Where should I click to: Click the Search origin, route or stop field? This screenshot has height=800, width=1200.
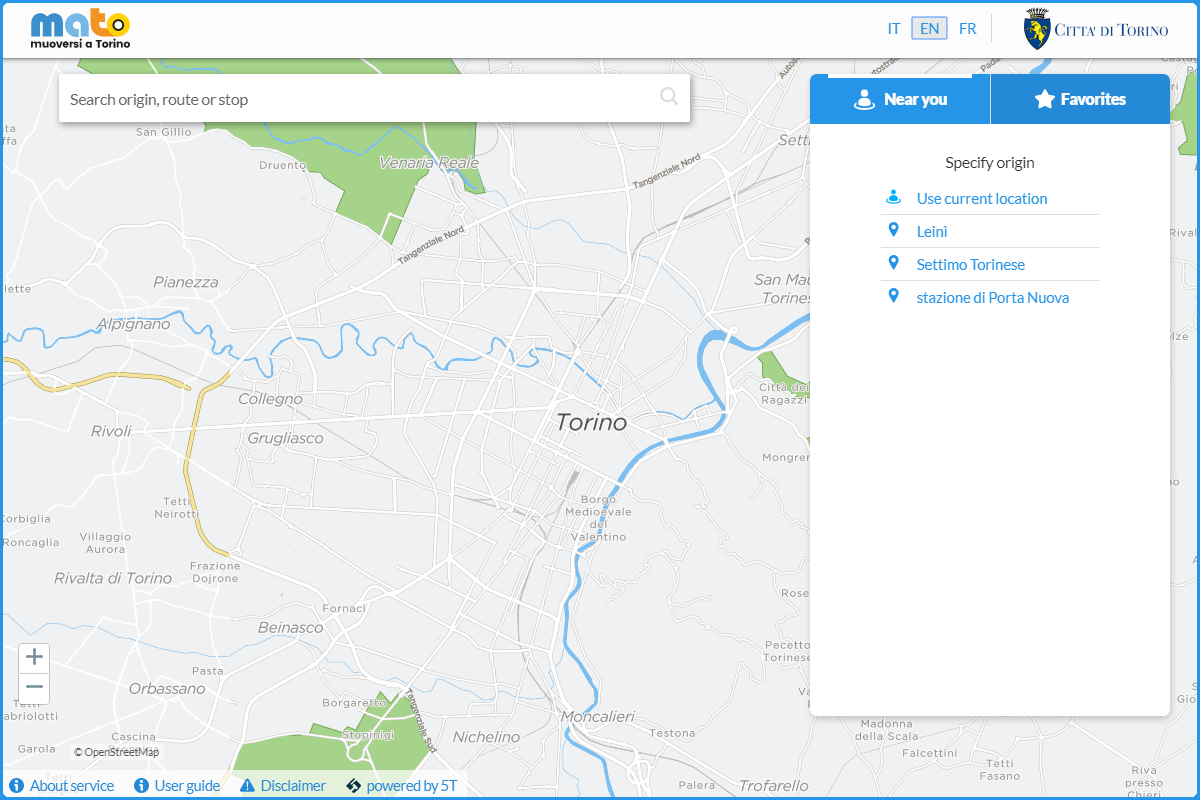[x=360, y=99]
